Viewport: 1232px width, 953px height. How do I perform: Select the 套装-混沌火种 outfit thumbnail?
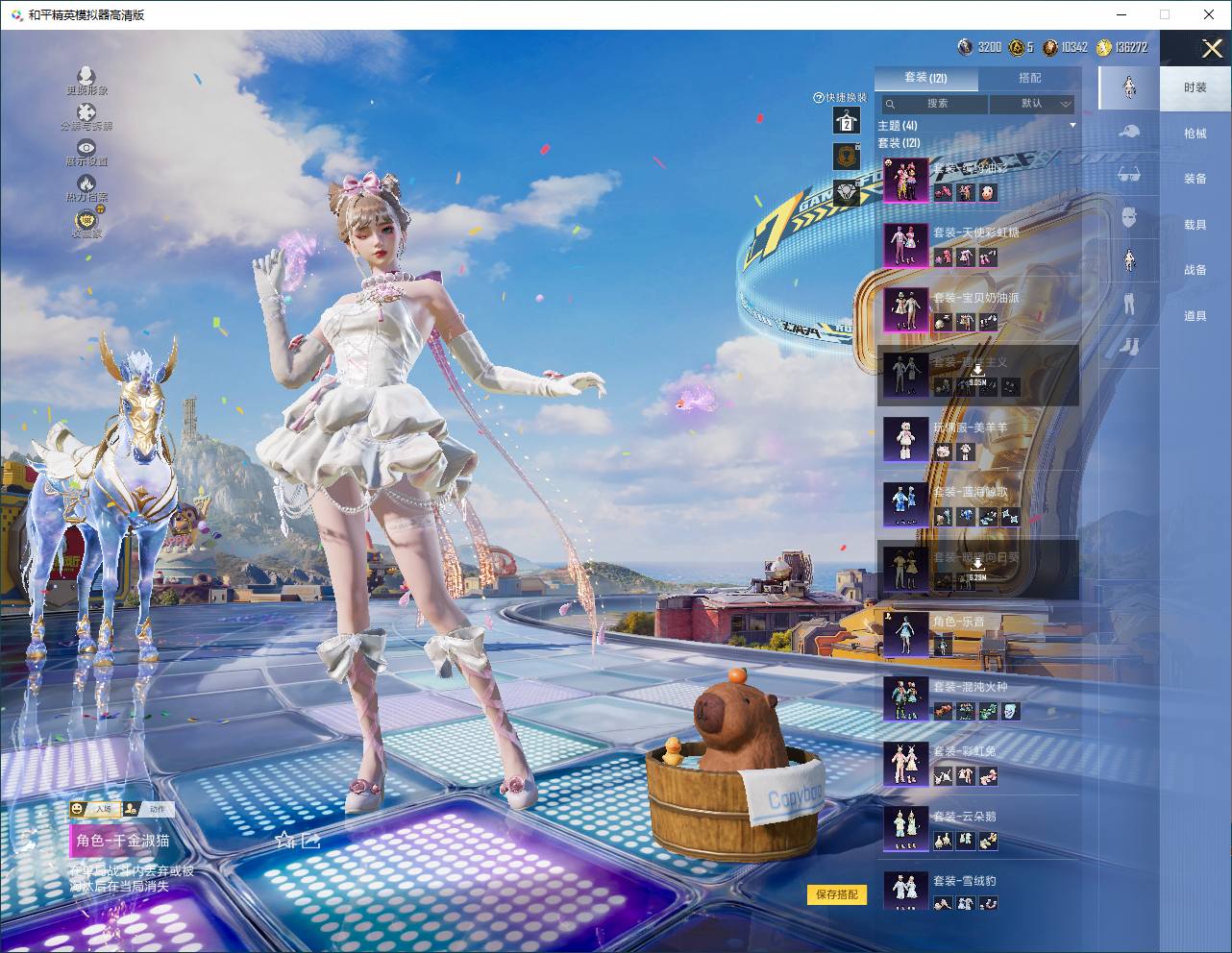click(905, 698)
